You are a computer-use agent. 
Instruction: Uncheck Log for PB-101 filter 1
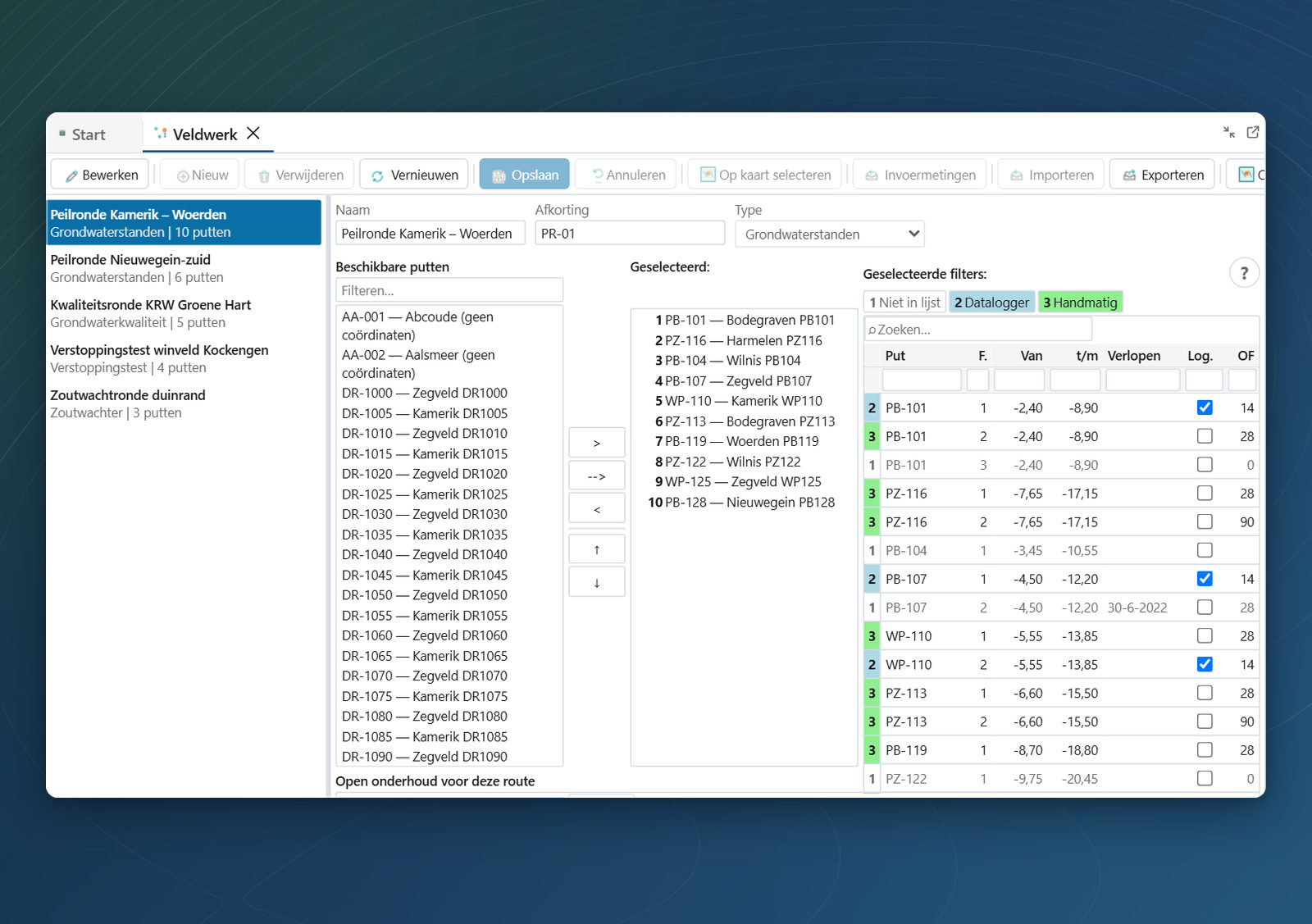coord(1205,407)
